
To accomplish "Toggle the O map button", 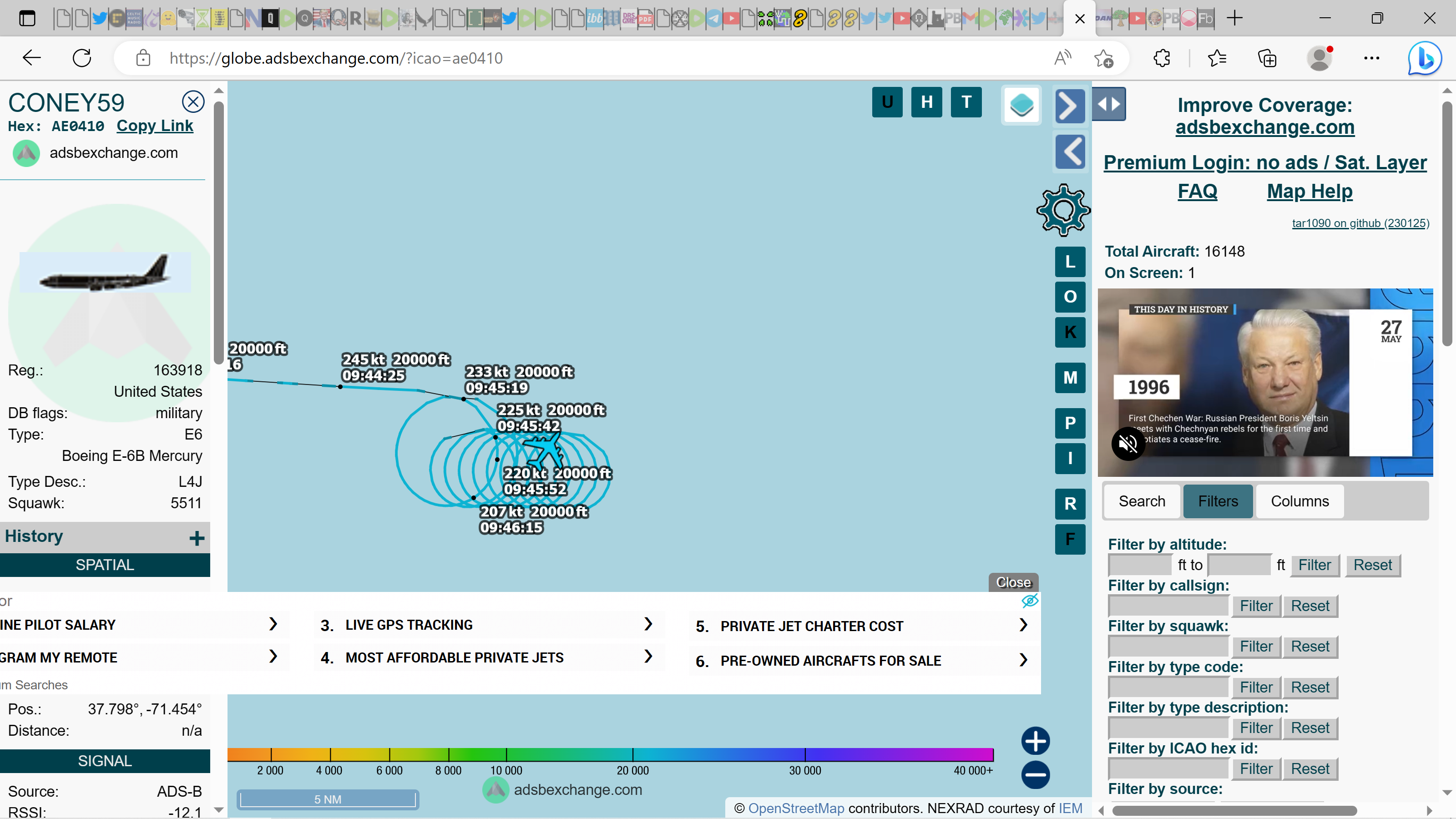I will (1070, 297).
